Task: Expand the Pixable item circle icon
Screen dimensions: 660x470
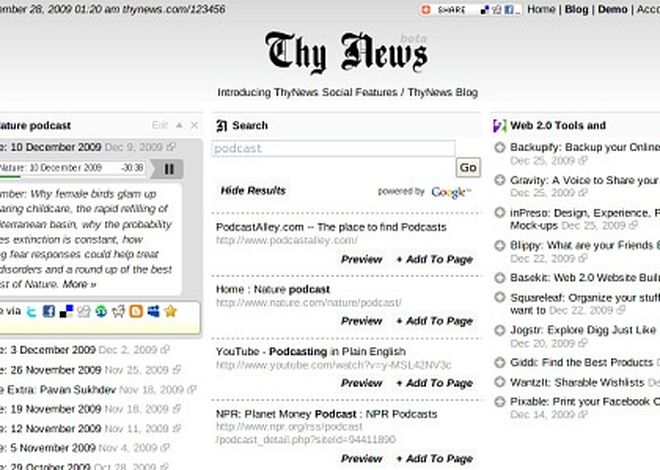Action: tap(500, 402)
